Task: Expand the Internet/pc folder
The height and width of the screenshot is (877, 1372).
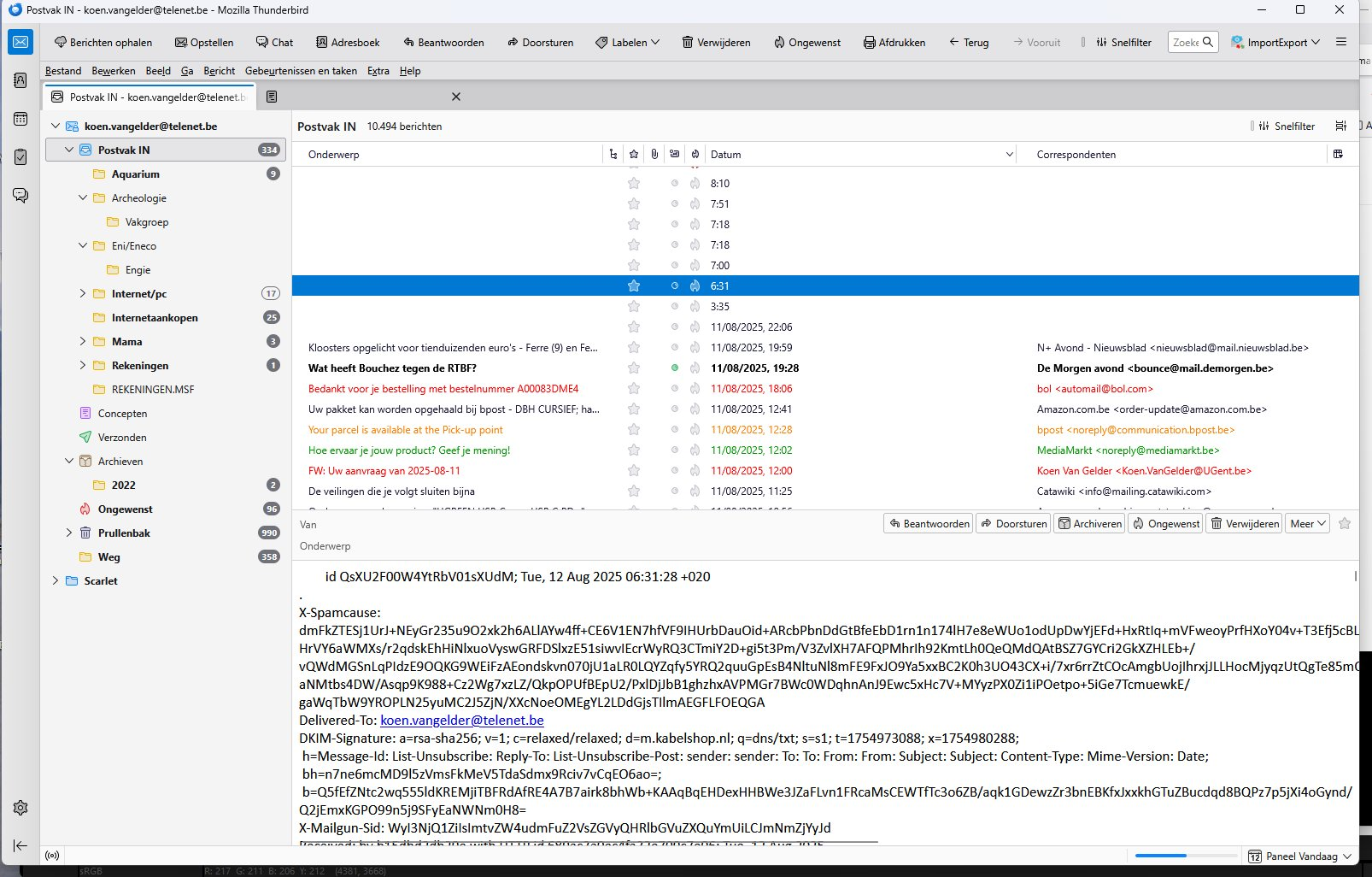Action: point(83,294)
